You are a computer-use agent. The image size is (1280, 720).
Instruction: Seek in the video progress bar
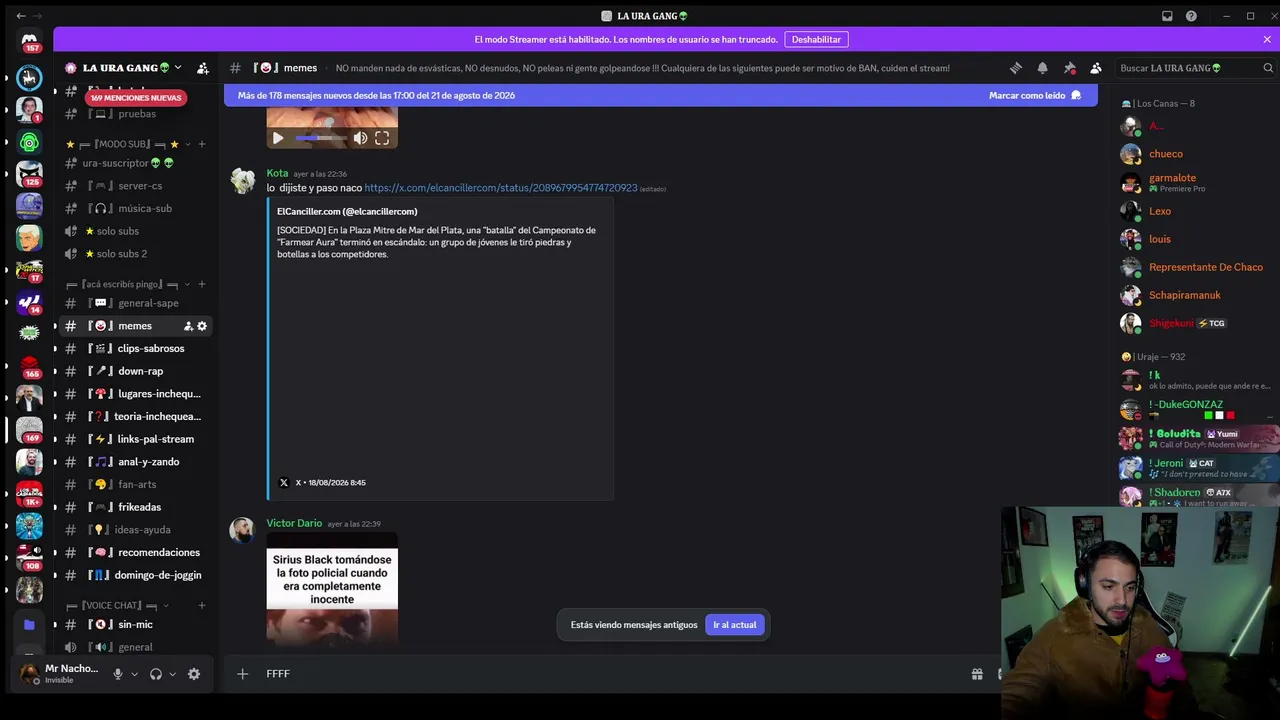[319, 138]
